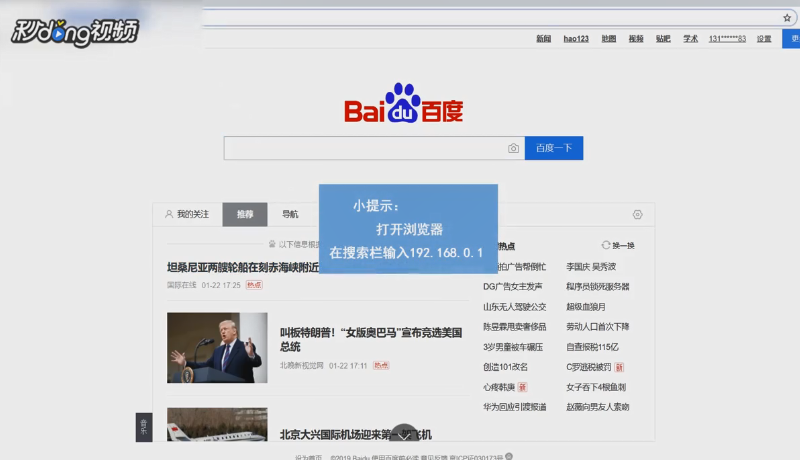Open headline 坦桑尼亚两艘轮船
The width and height of the screenshot is (800, 460).
[243, 267]
